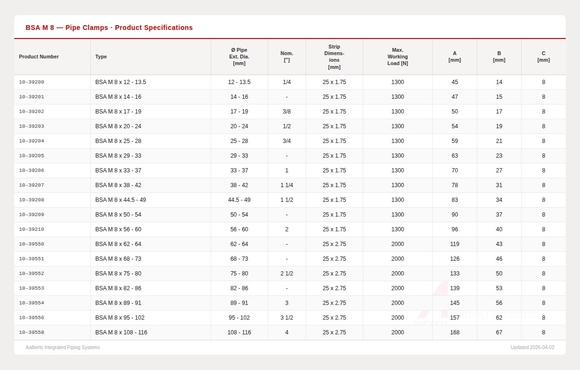Click the Max. Working Load column header

[398, 57]
